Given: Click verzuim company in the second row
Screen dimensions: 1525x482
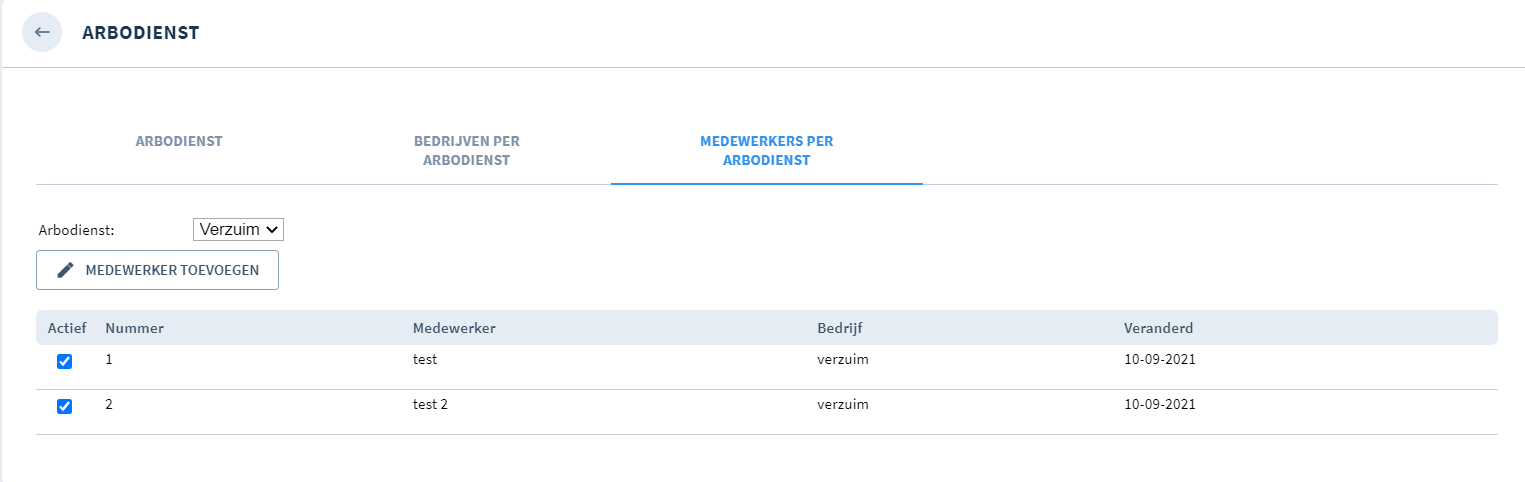Looking at the screenshot, I should (842, 405).
